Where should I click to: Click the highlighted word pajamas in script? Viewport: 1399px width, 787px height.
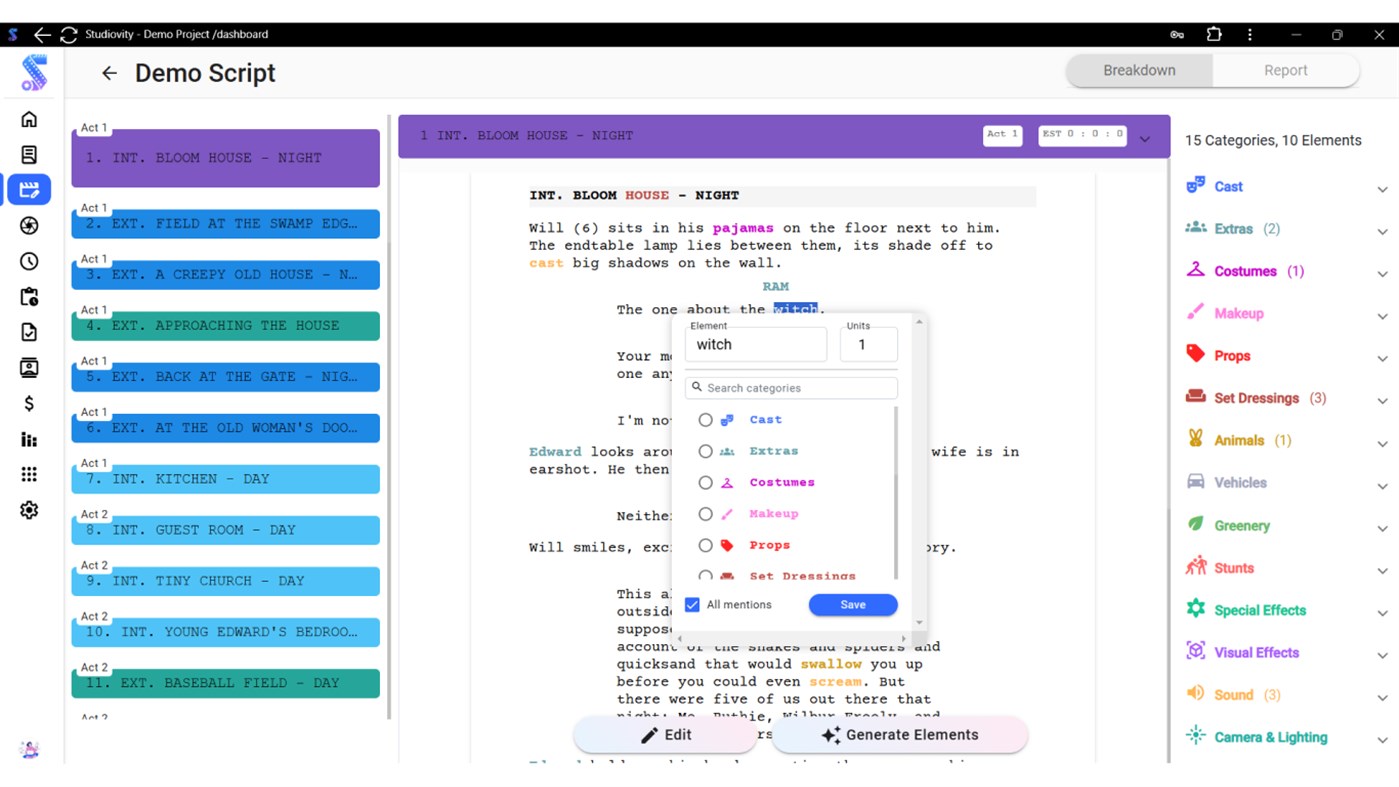click(743, 228)
